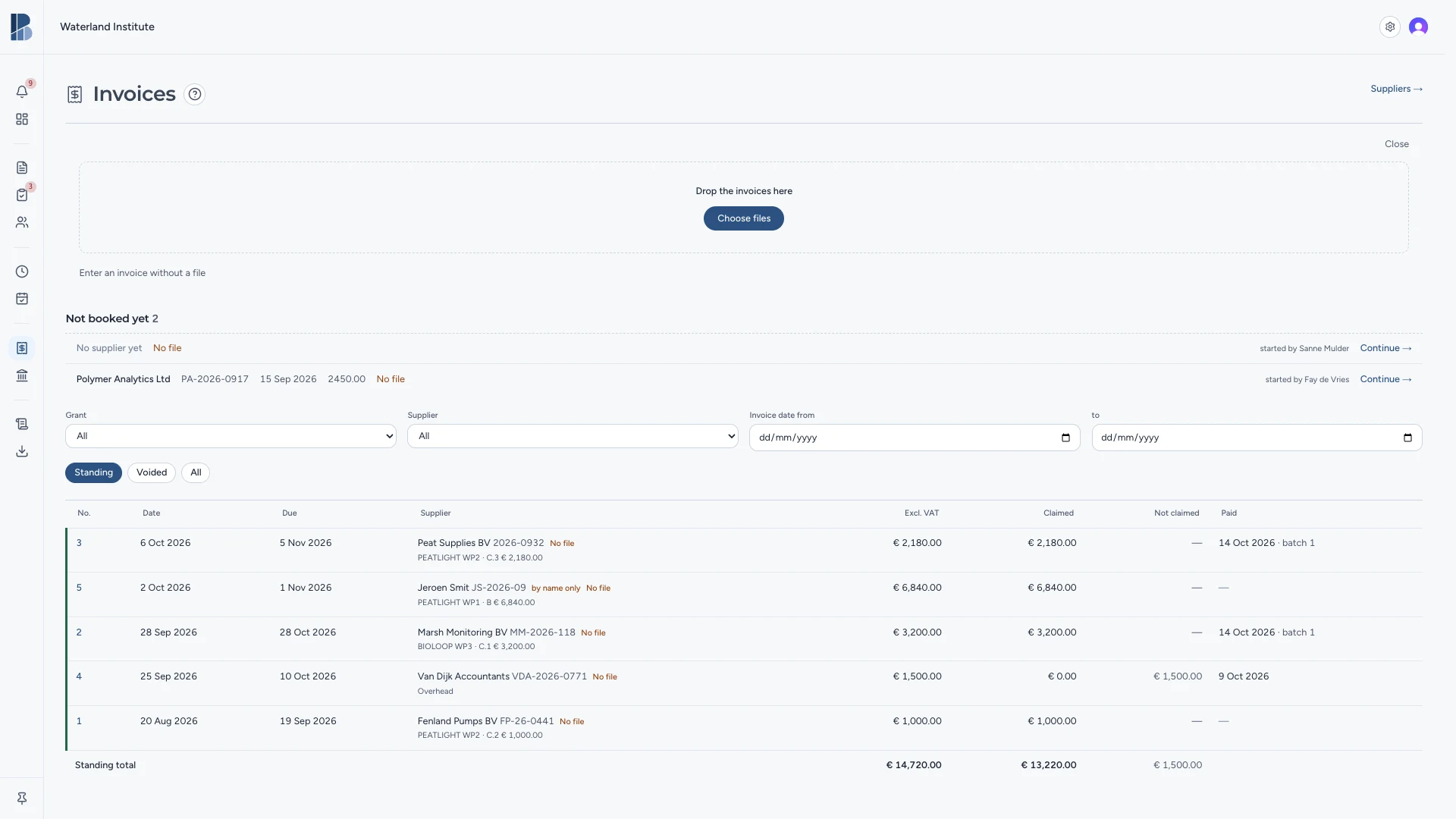The width and height of the screenshot is (1456, 819).
Task: Click the Waterland Institute organisation name
Action: [107, 27]
